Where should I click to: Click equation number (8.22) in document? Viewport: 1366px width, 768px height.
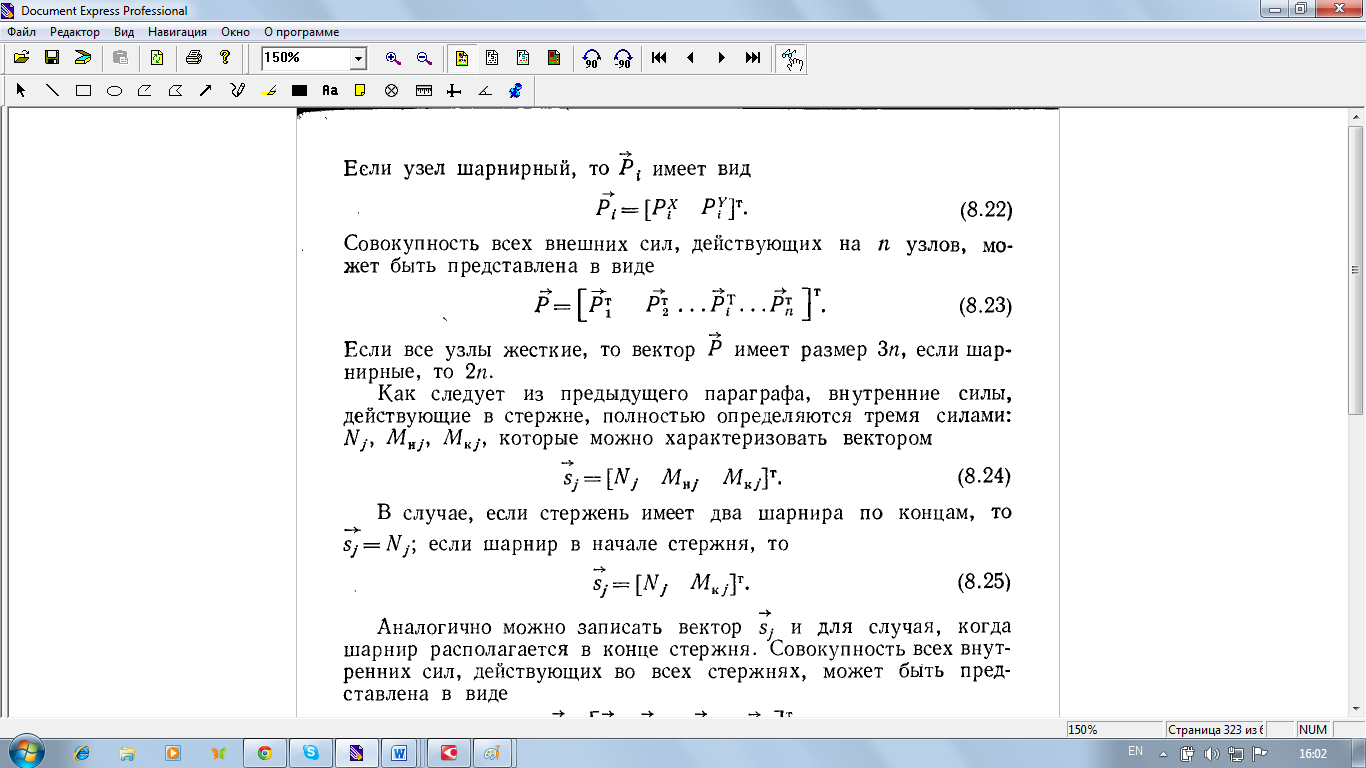coord(985,211)
